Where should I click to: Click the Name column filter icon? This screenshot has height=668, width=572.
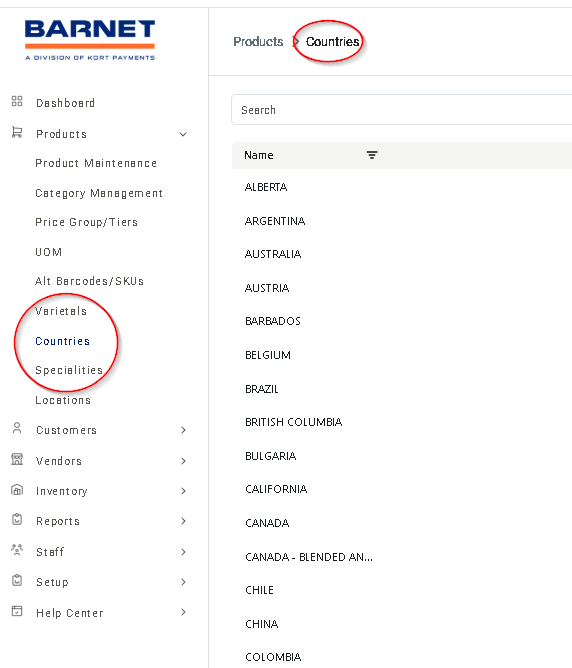click(372, 155)
